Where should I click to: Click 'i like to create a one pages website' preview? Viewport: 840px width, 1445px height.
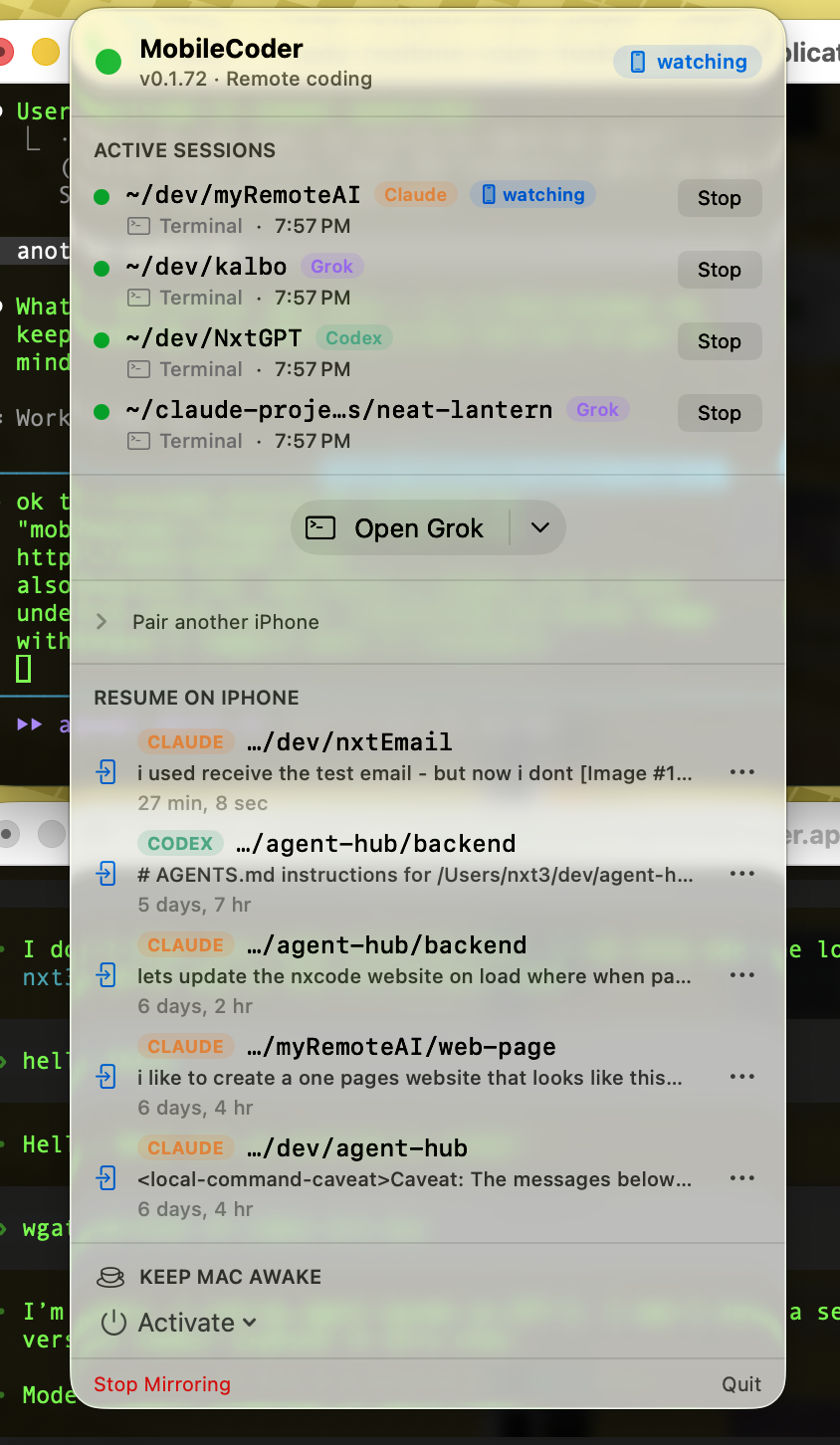(x=411, y=1077)
